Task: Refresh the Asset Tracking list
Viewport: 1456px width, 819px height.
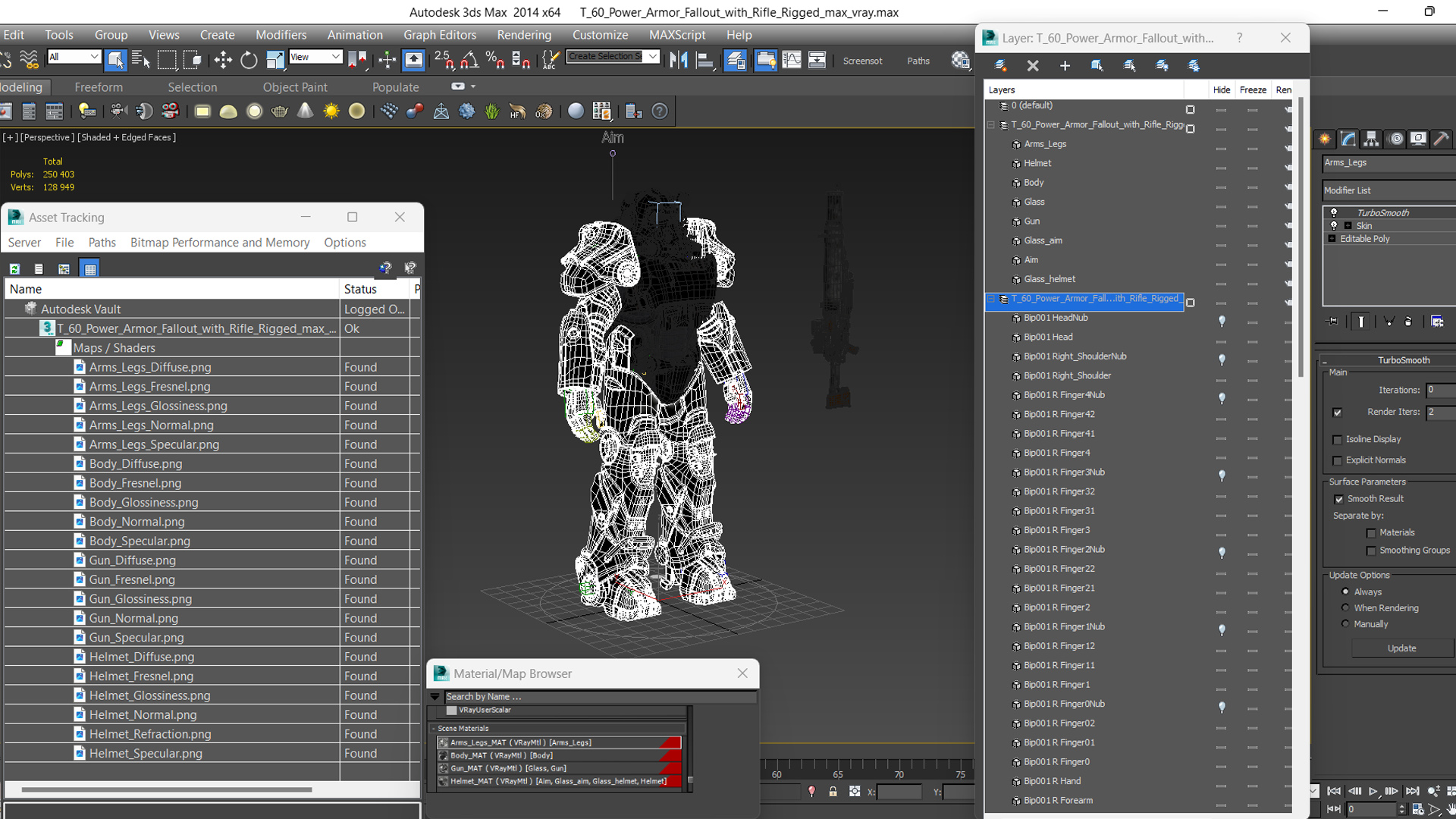Action: 14,268
